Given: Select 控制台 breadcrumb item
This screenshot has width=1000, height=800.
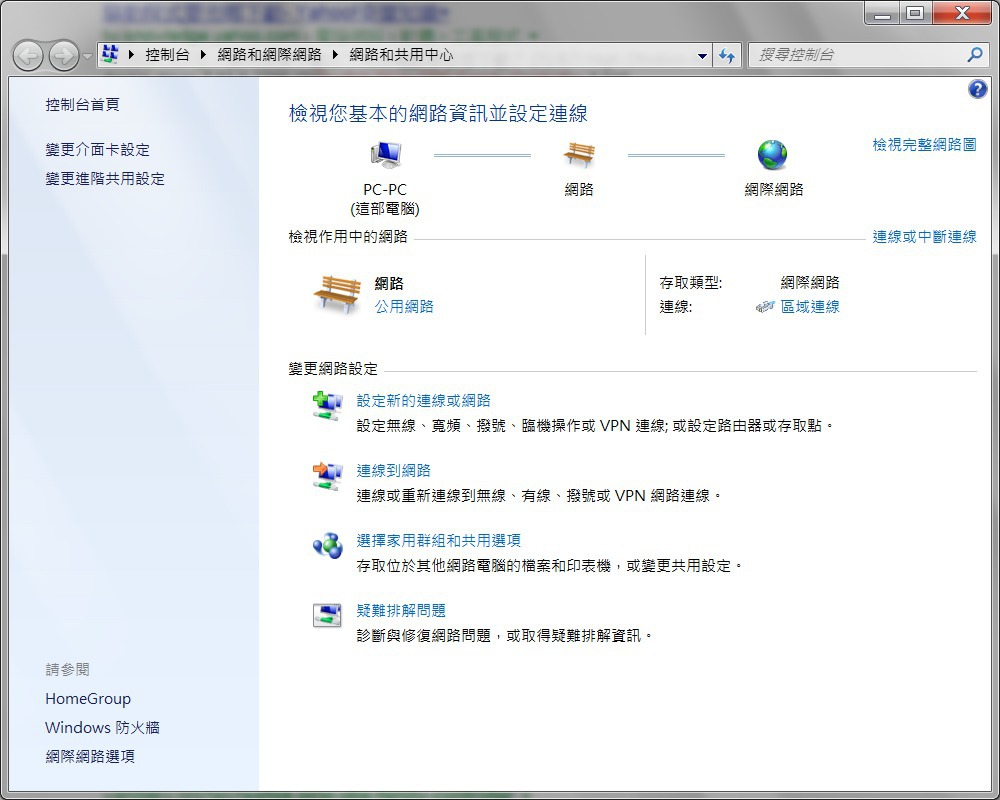Looking at the screenshot, I should coord(167,55).
